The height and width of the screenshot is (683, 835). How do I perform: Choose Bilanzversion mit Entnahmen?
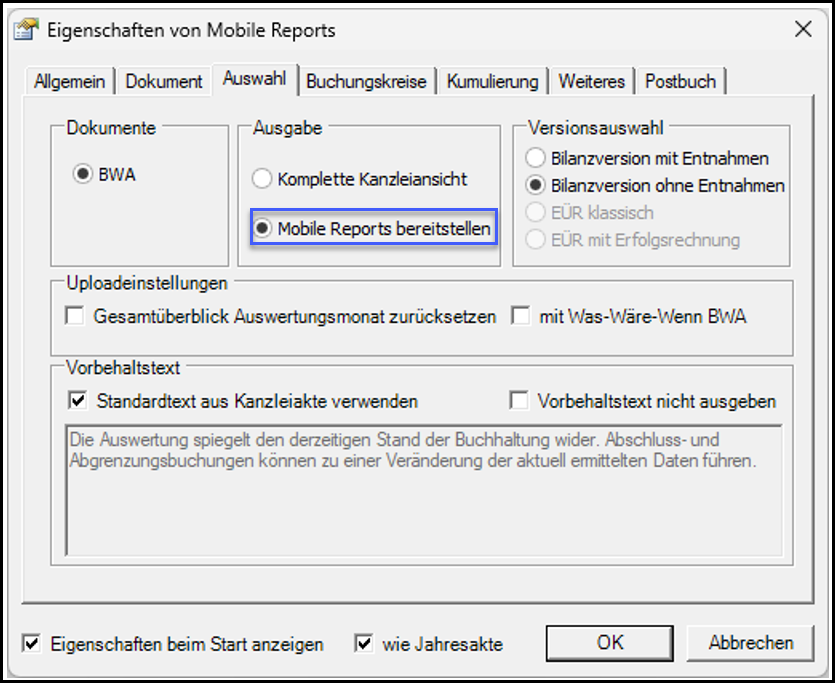535,158
